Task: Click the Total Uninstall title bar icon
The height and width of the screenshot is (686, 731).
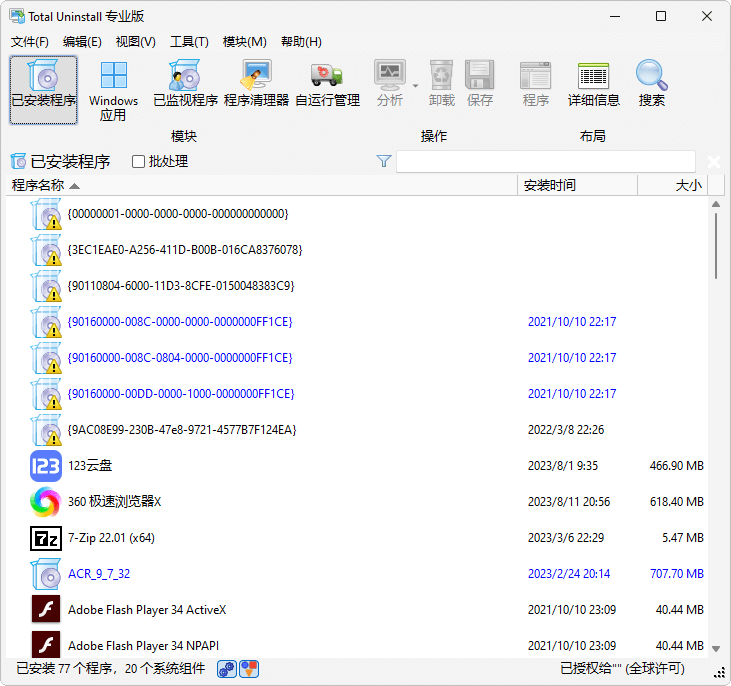Action: 17,16
